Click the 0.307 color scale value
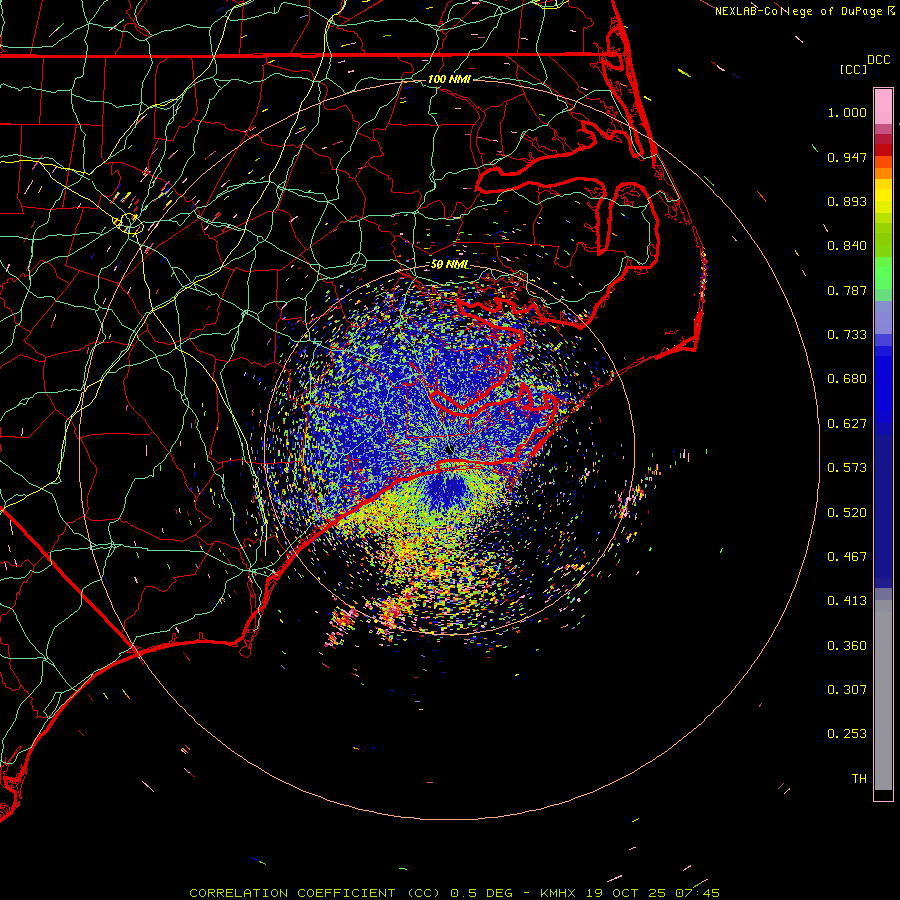The height and width of the screenshot is (900, 900). click(847, 690)
